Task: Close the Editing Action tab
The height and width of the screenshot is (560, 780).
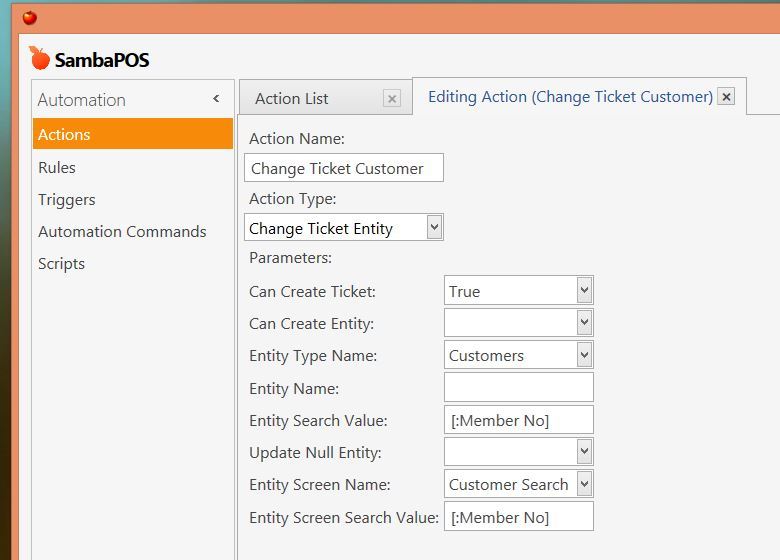Action: [726, 96]
